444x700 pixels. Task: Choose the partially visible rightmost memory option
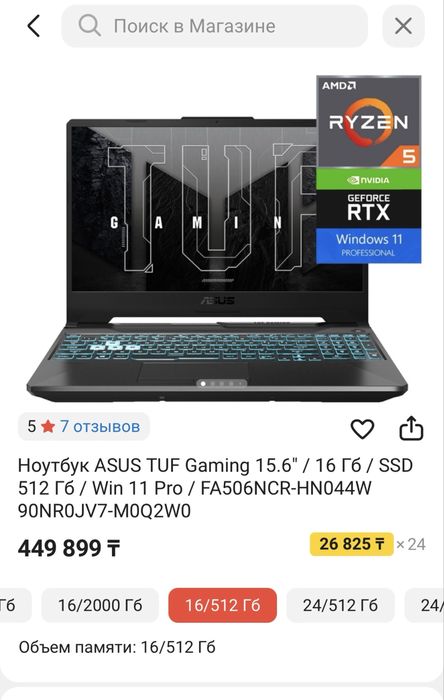point(424,605)
